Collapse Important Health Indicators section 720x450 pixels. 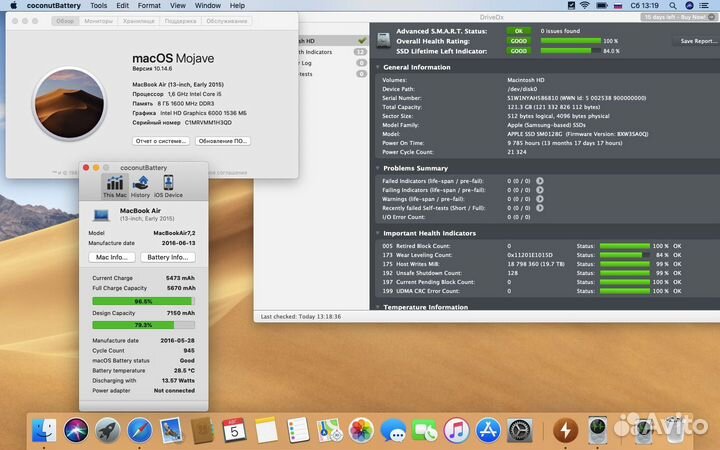tap(378, 233)
